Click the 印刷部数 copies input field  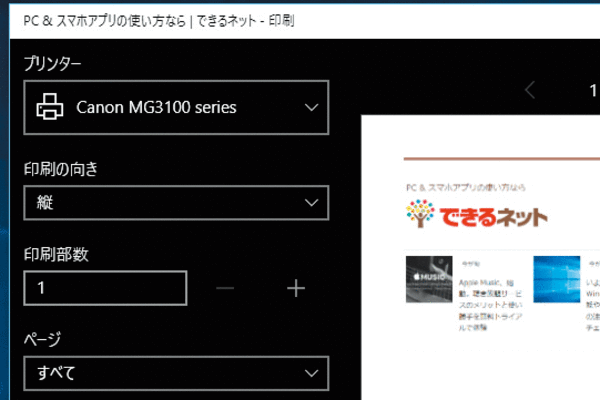click(x=105, y=288)
